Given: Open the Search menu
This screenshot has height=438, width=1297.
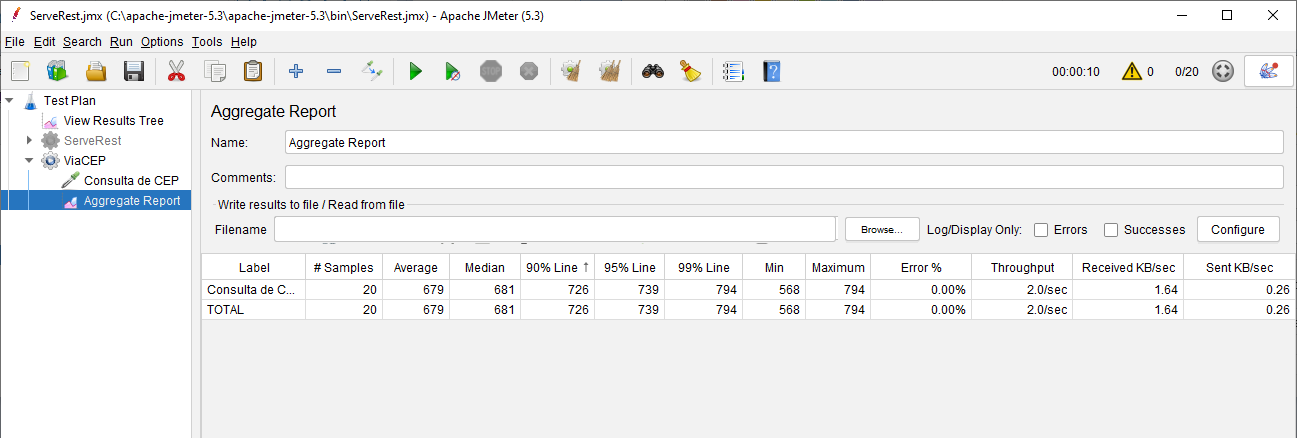Looking at the screenshot, I should [82, 42].
